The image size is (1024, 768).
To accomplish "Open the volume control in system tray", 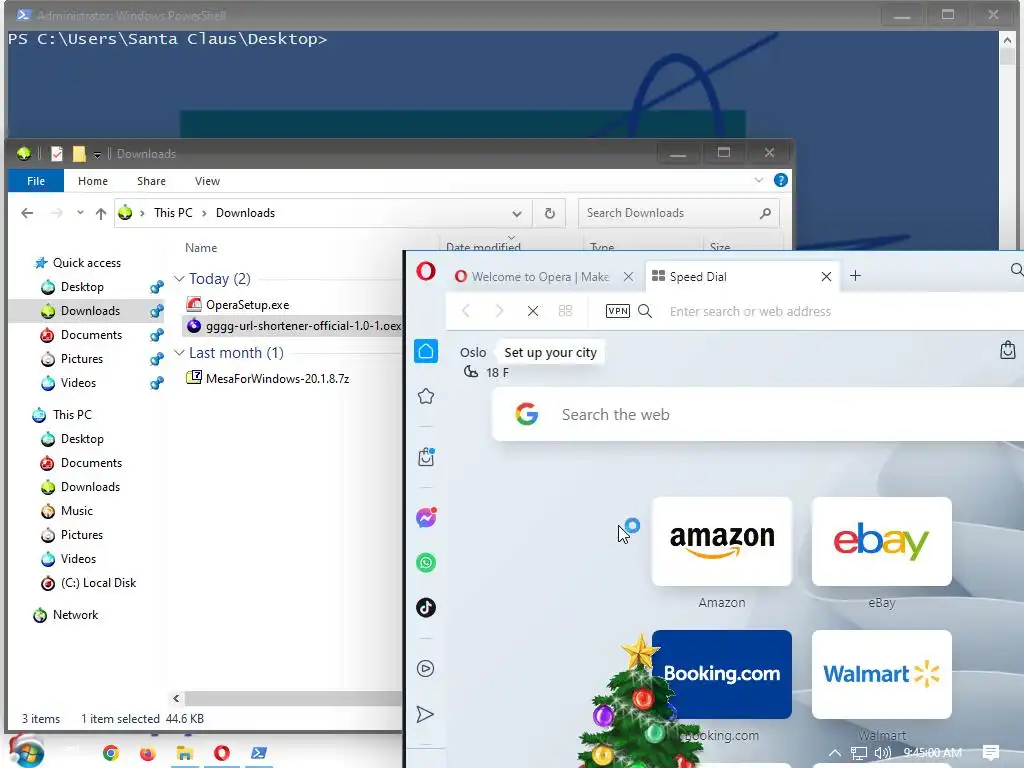I will point(882,753).
